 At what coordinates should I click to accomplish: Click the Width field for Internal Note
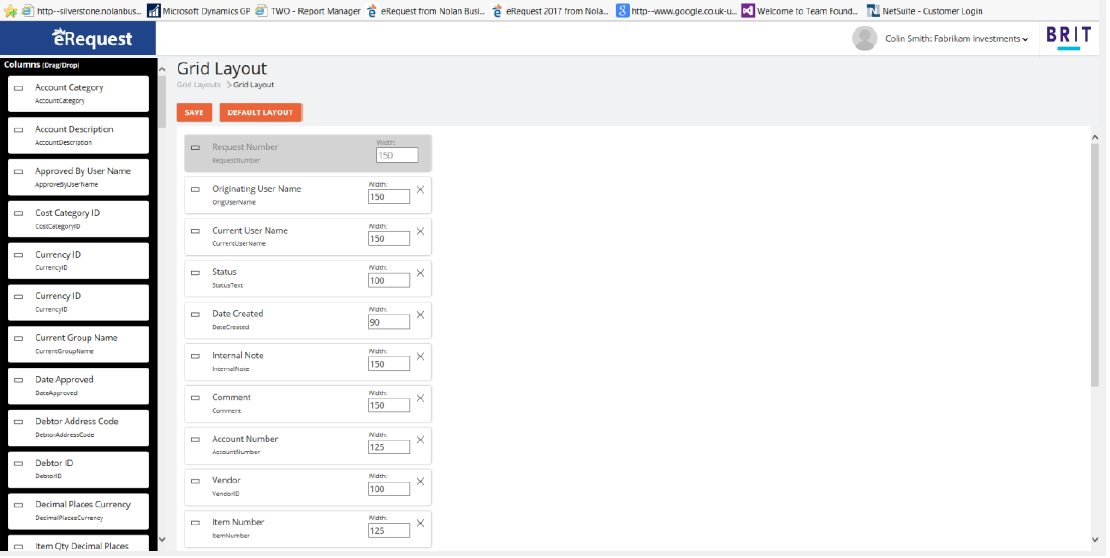[x=389, y=364]
